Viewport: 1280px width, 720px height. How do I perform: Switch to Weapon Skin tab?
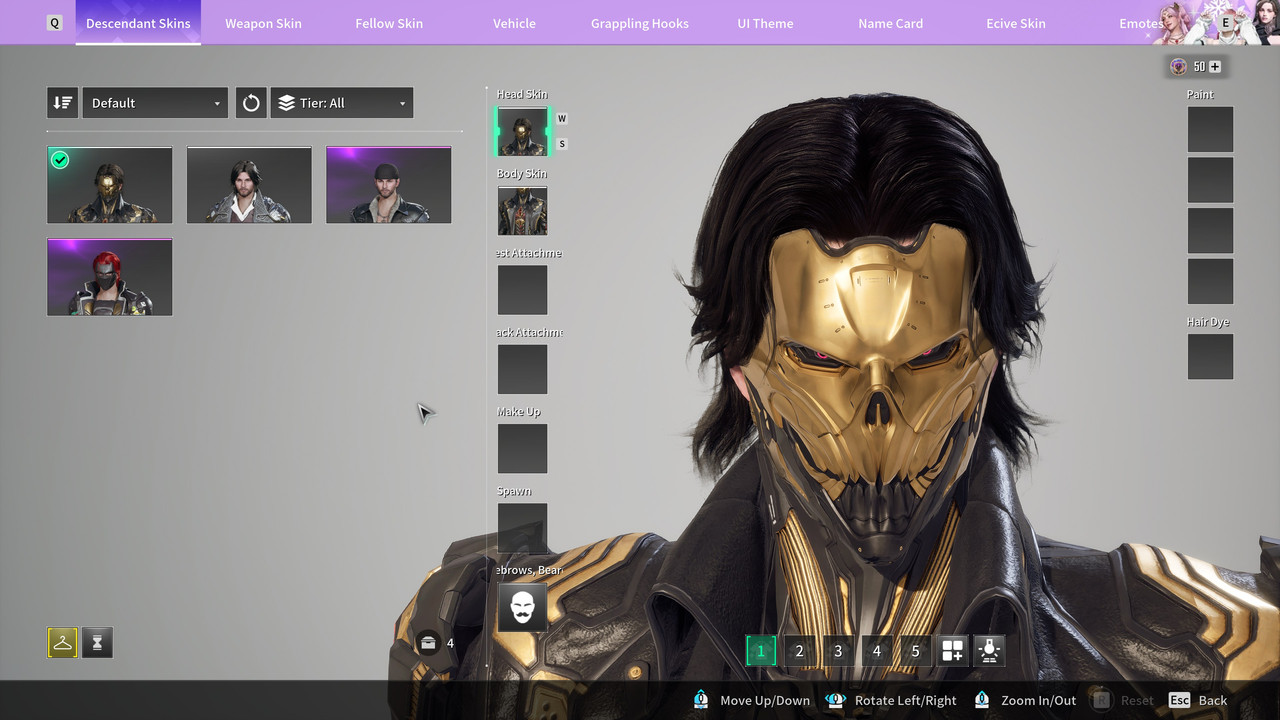coord(263,23)
